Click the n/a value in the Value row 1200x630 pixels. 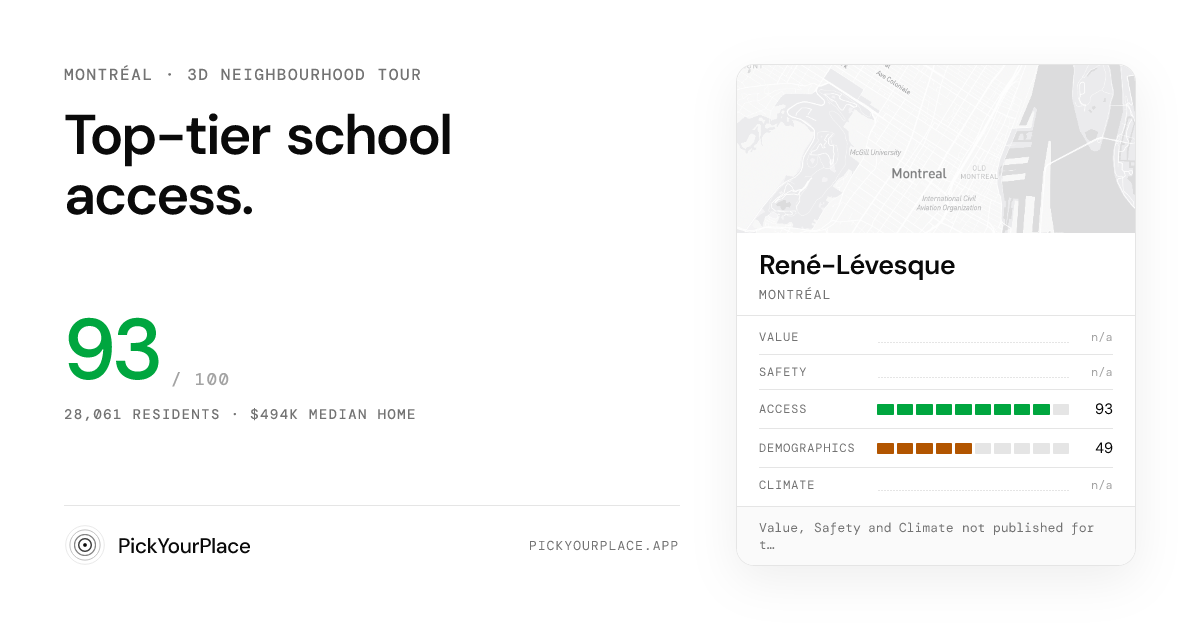coord(1102,337)
